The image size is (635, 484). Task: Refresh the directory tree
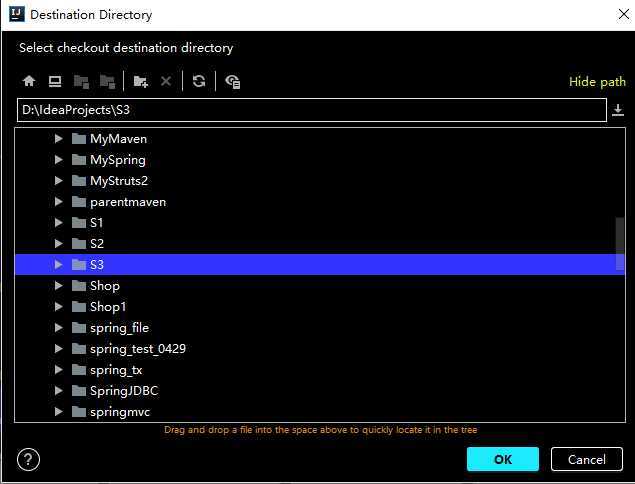pos(199,81)
